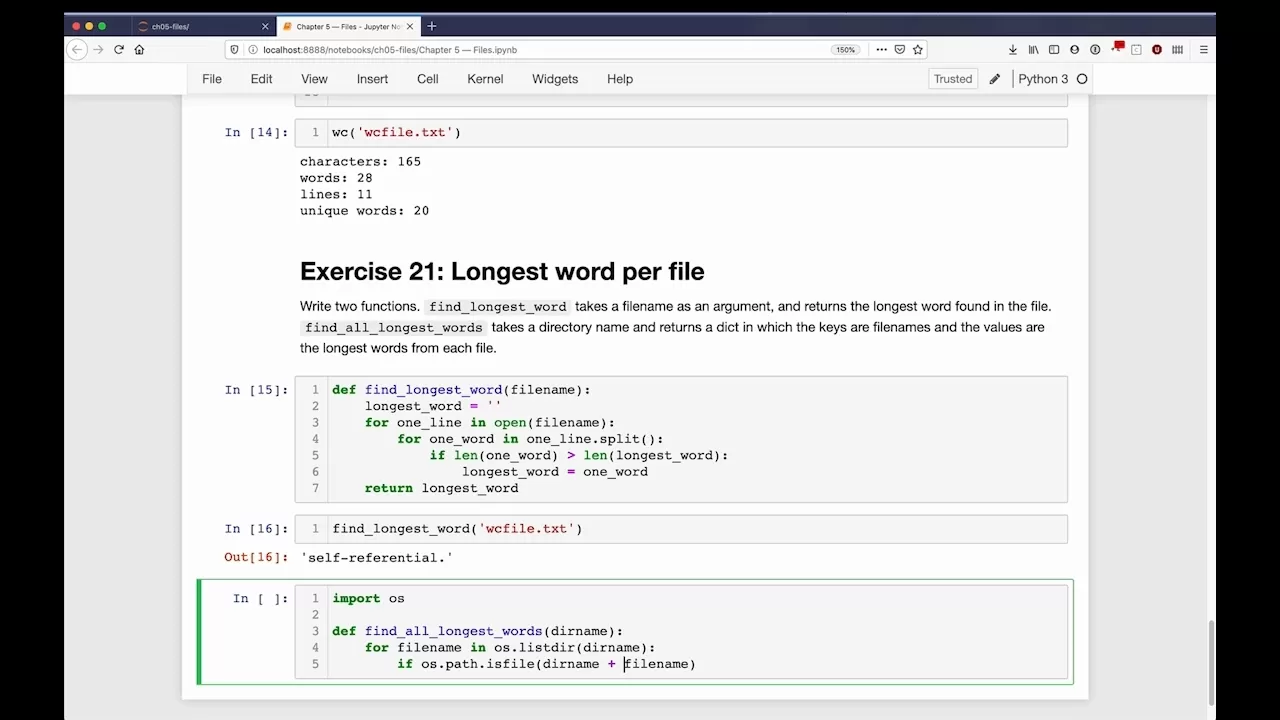Open the downloads panel
Screen dimensions: 1280x720
[x=1012, y=50]
